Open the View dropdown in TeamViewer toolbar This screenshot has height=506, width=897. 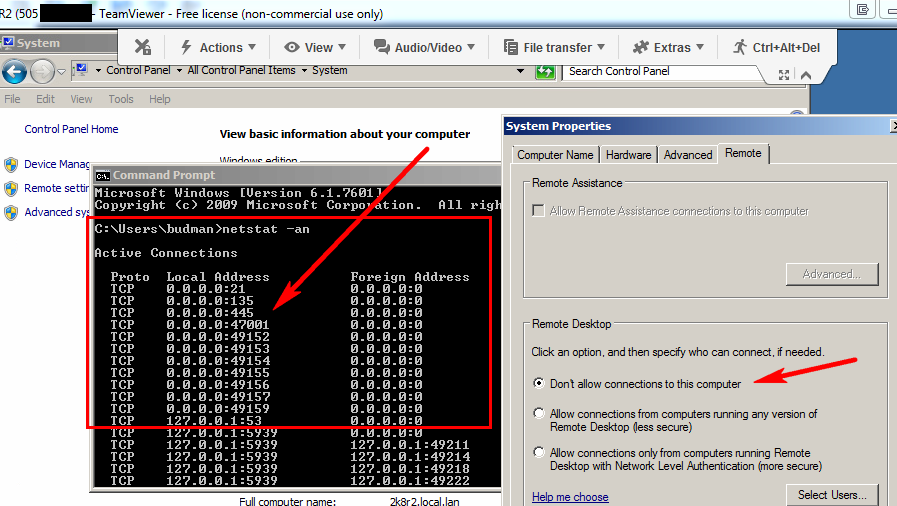point(315,47)
